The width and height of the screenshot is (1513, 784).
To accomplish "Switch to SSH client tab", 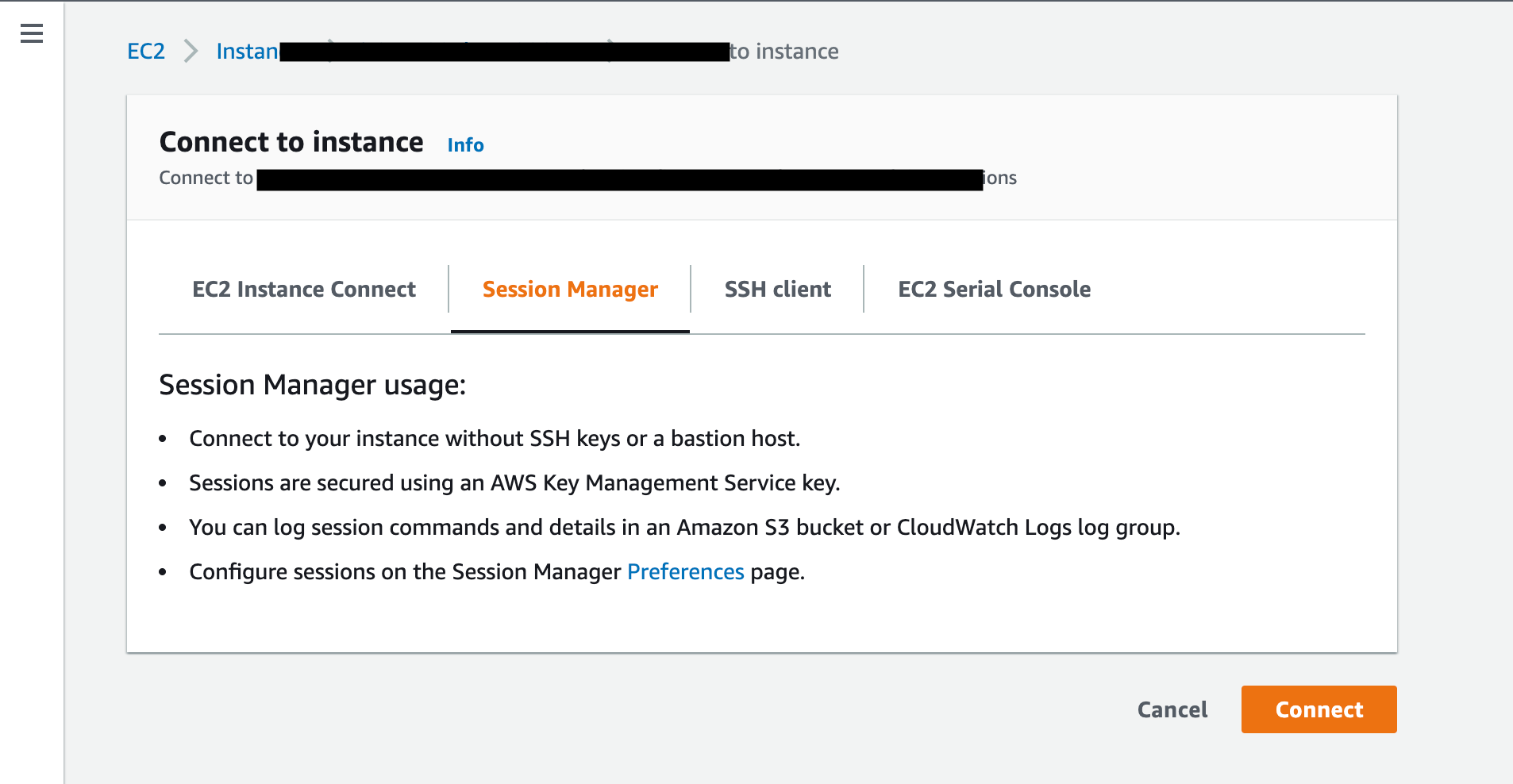I will pyautogui.click(x=778, y=289).
